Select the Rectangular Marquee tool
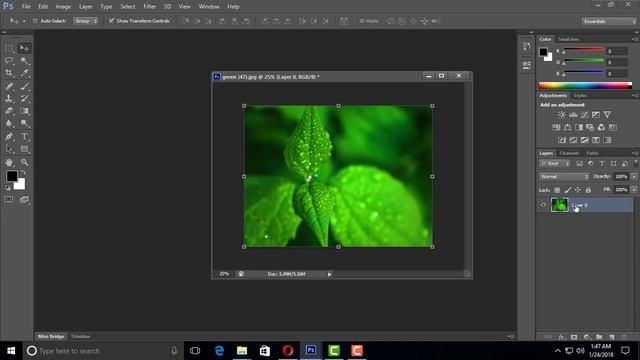Image resolution: width=640 pixels, height=360 pixels. tap(9, 48)
